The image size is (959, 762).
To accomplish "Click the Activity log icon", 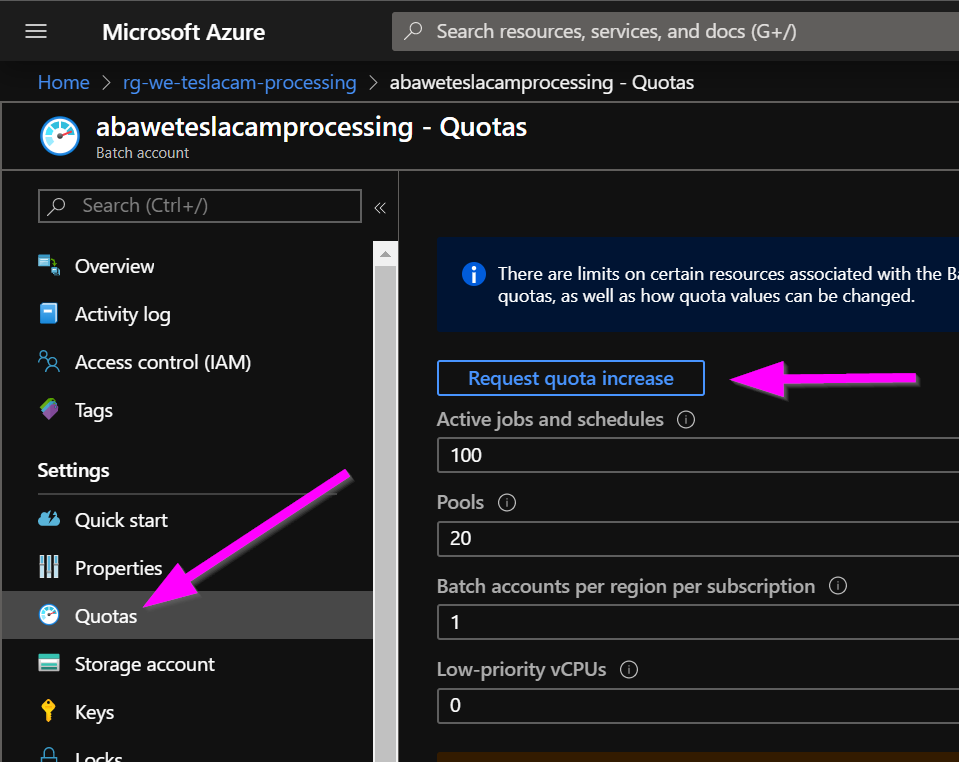I will 49,313.
